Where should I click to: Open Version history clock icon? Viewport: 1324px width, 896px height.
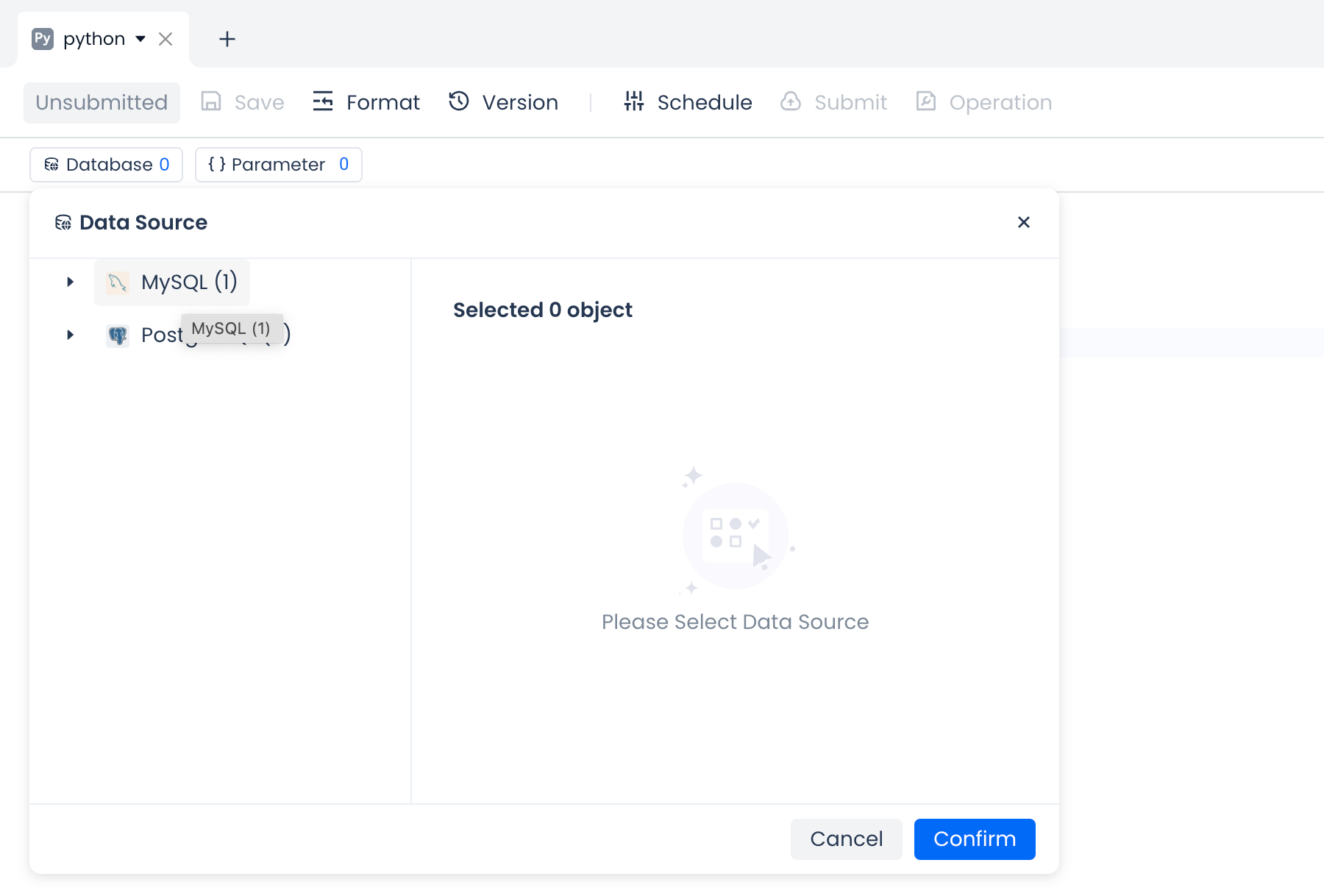[459, 102]
